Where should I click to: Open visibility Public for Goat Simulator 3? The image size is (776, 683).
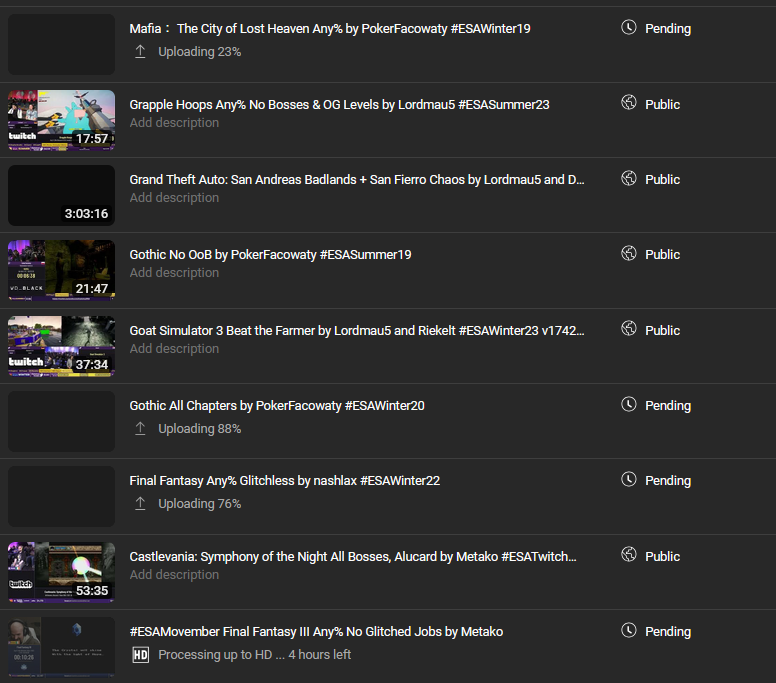662,331
